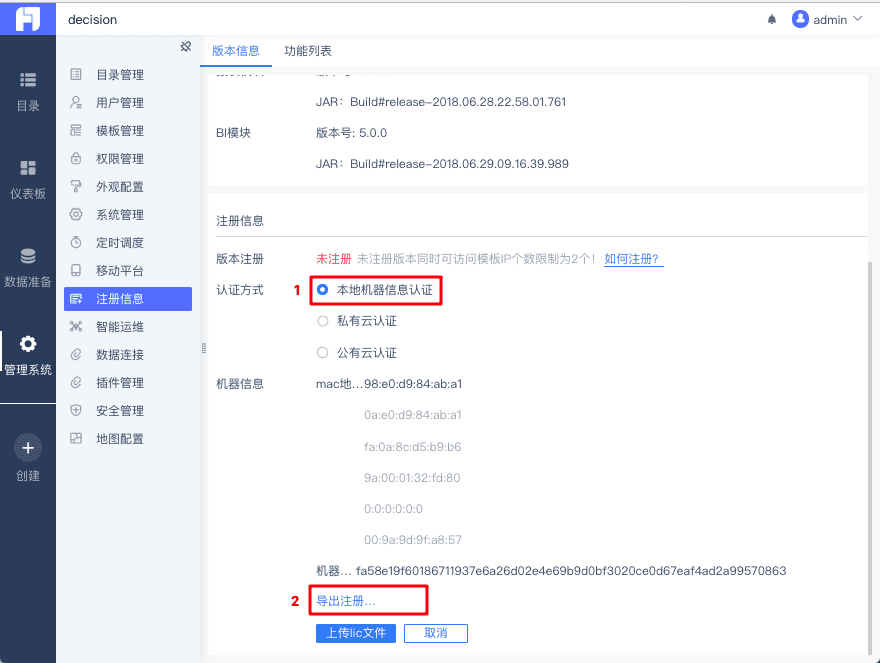Click the 插件管理 plugin icon

(x=76, y=383)
